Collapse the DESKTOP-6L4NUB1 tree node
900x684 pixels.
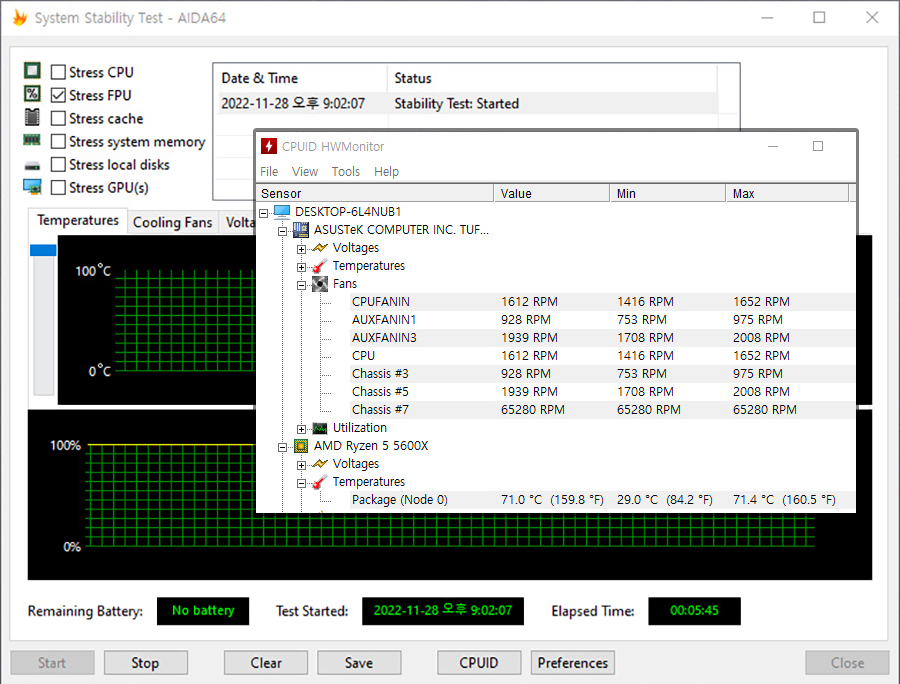click(x=263, y=213)
